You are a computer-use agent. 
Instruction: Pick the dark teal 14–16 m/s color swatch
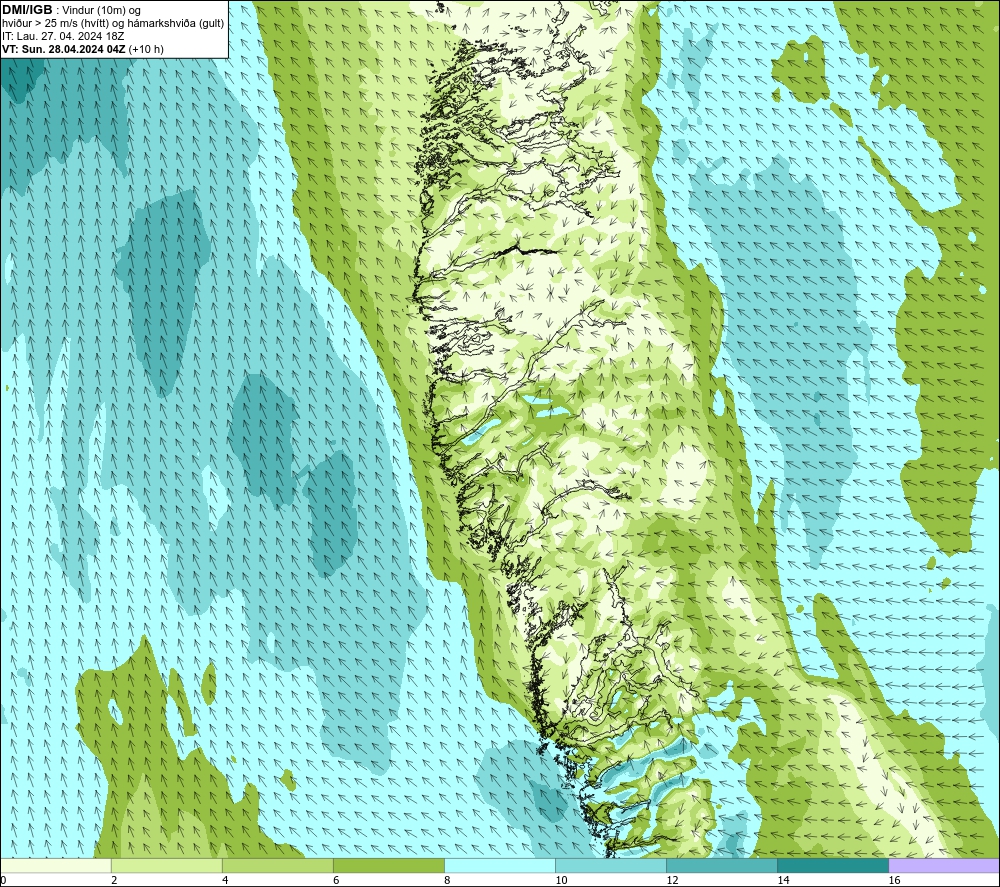coord(832,865)
